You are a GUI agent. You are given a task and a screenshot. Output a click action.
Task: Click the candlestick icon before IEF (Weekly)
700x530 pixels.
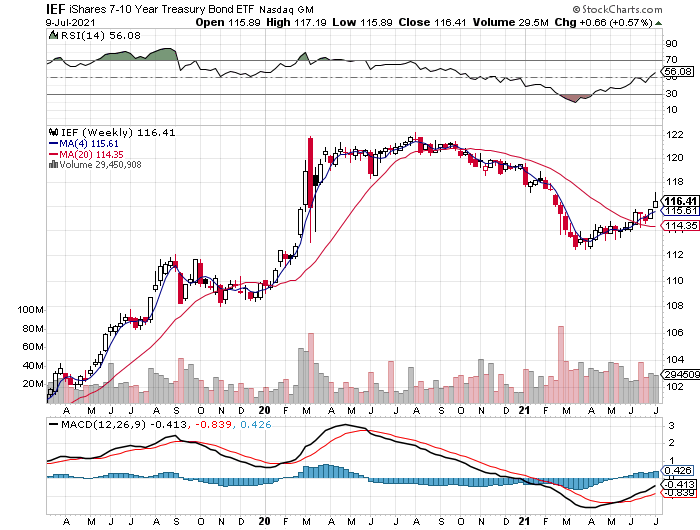tap(54, 132)
